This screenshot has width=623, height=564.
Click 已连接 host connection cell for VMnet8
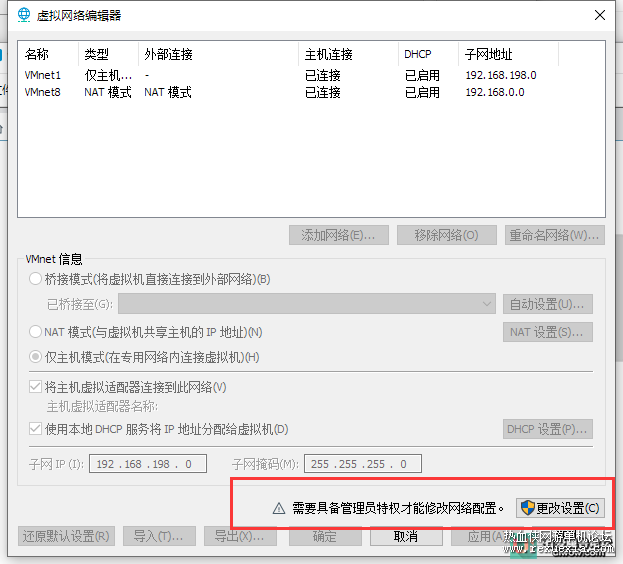(x=323, y=92)
